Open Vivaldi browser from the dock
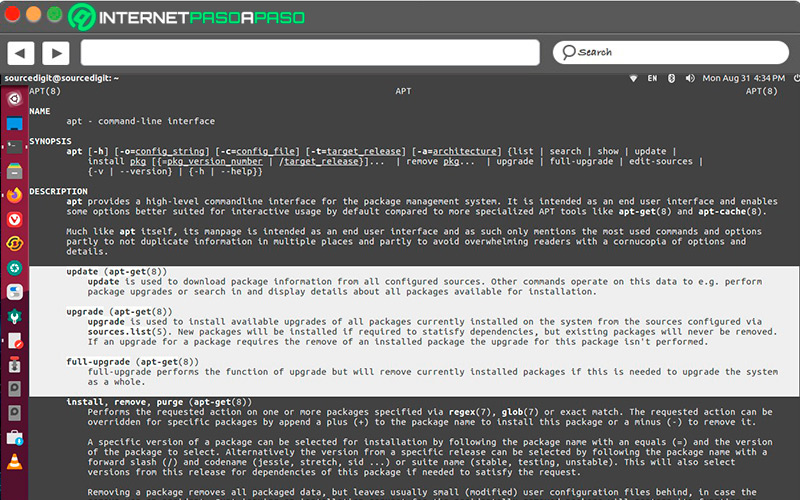Viewport: 800px width, 500px height. pos(14,219)
